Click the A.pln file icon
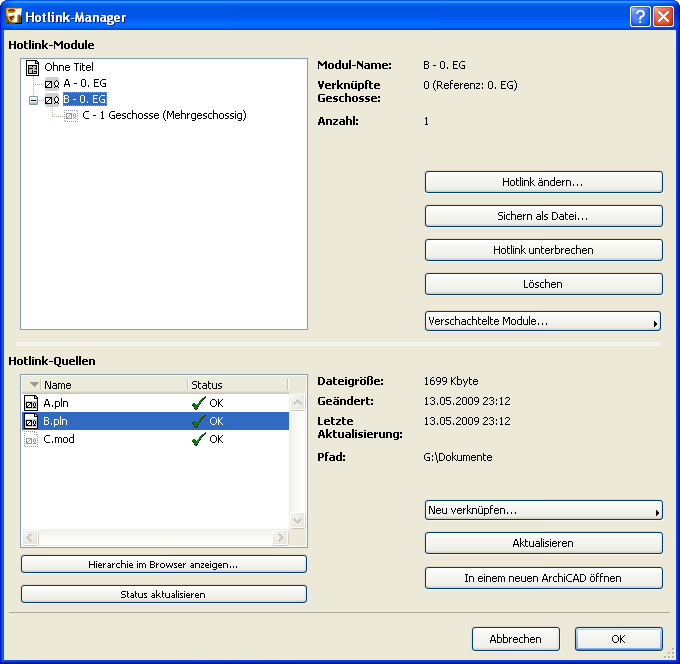 (31, 403)
